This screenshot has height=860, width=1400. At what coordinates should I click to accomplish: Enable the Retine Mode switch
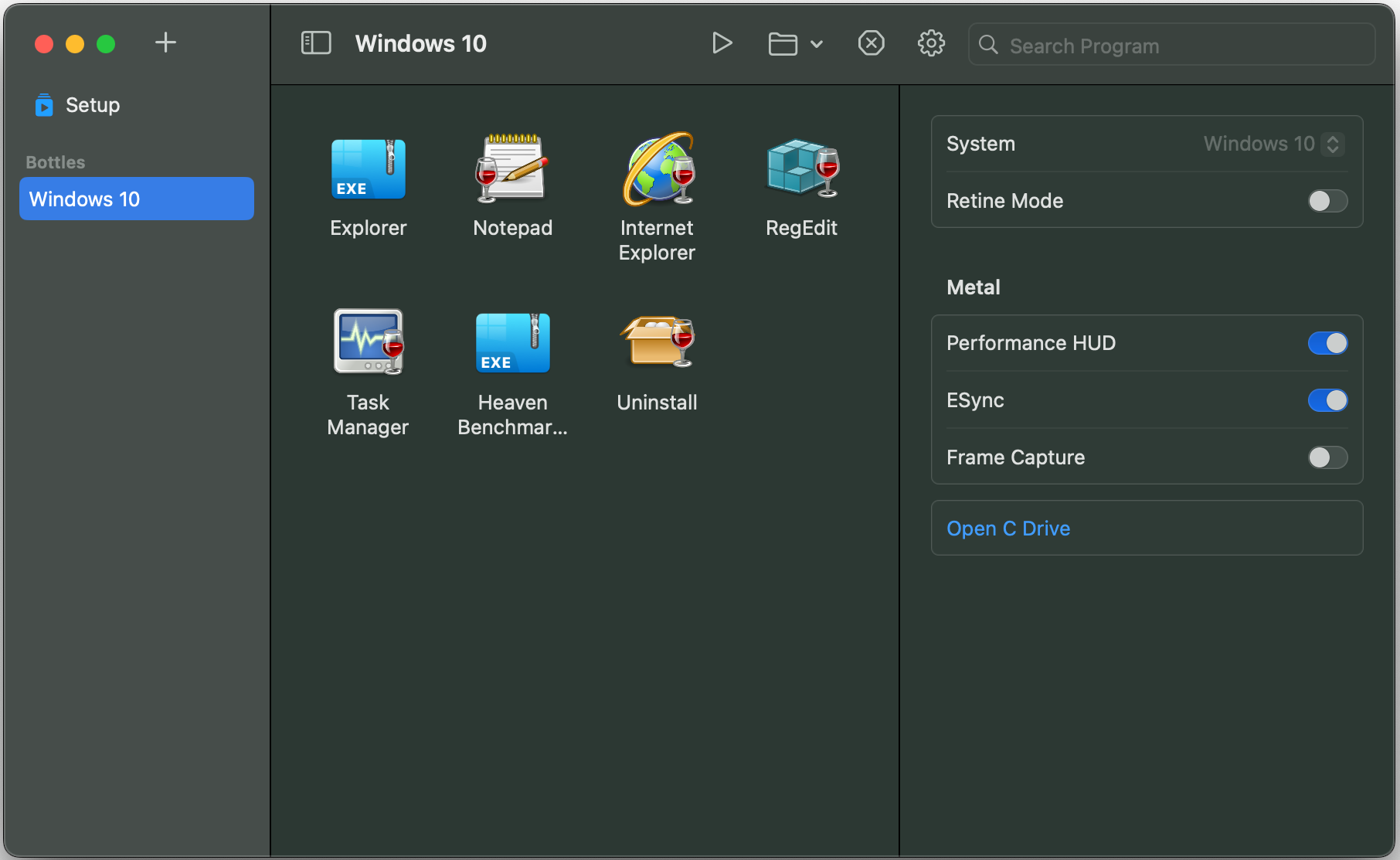[1327, 201]
